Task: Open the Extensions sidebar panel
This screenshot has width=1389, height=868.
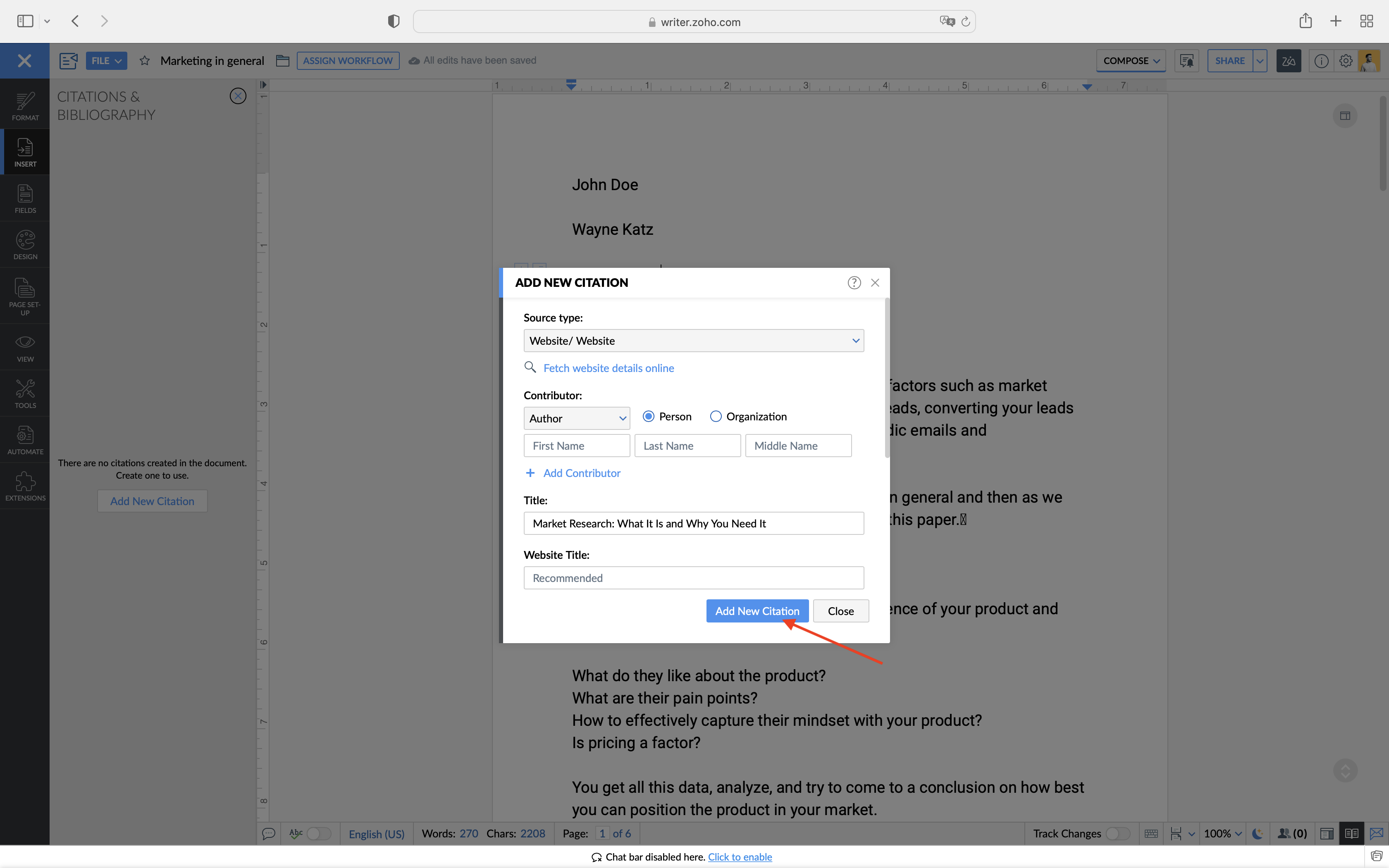Action: [25, 486]
